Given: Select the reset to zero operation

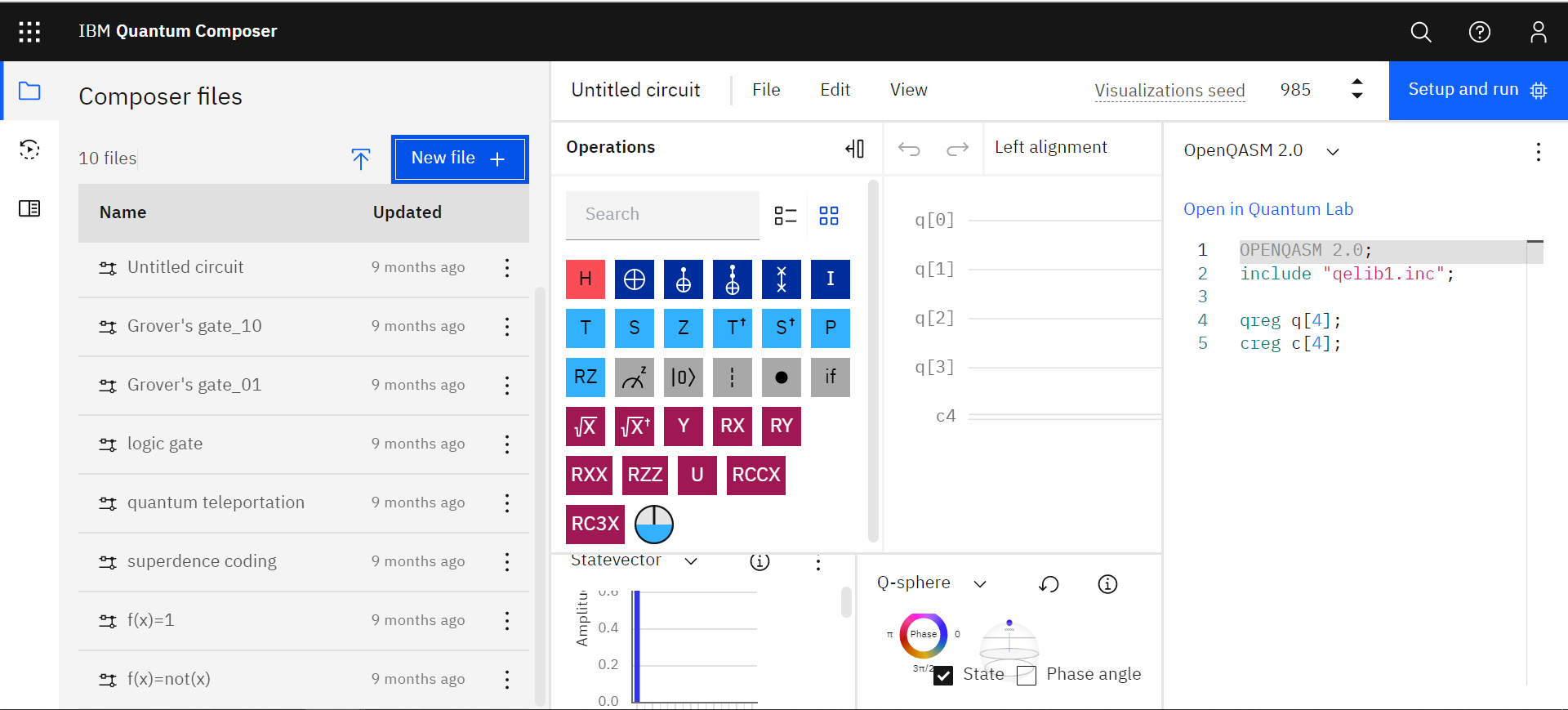Looking at the screenshot, I should (684, 377).
